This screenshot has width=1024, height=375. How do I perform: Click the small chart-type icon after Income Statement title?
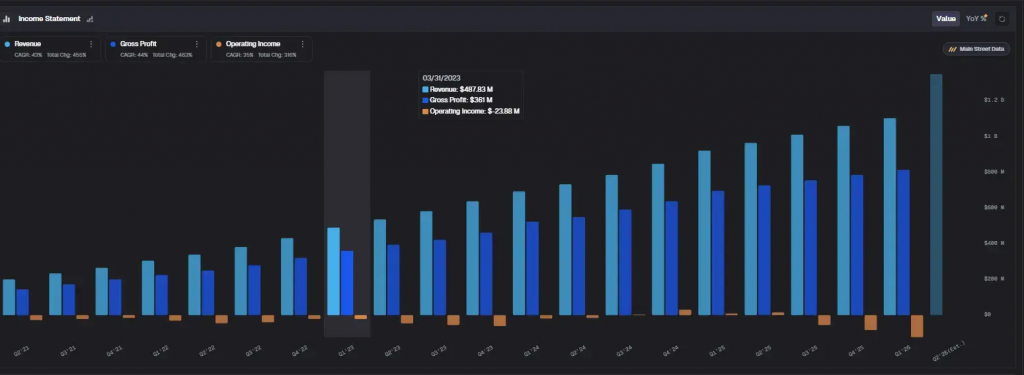point(89,19)
